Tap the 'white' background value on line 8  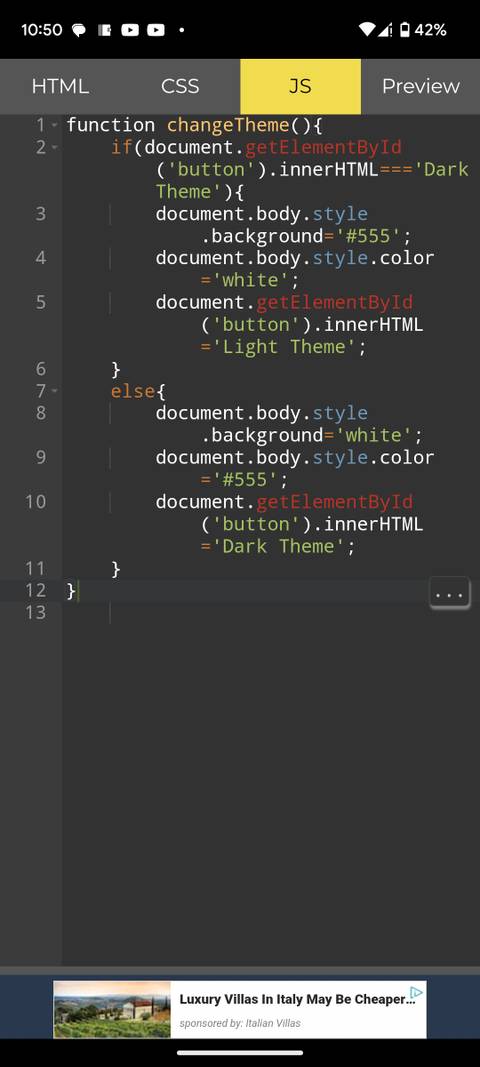click(373, 436)
